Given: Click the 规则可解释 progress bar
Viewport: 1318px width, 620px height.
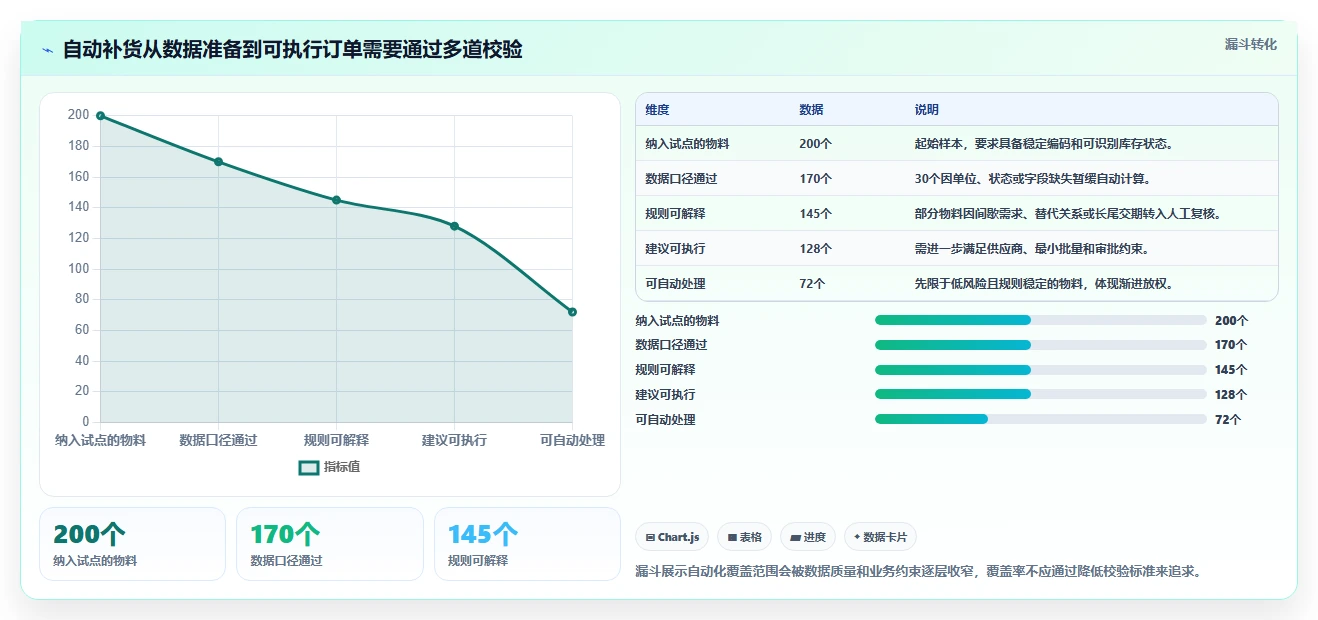Looking at the screenshot, I should (1040, 370).
